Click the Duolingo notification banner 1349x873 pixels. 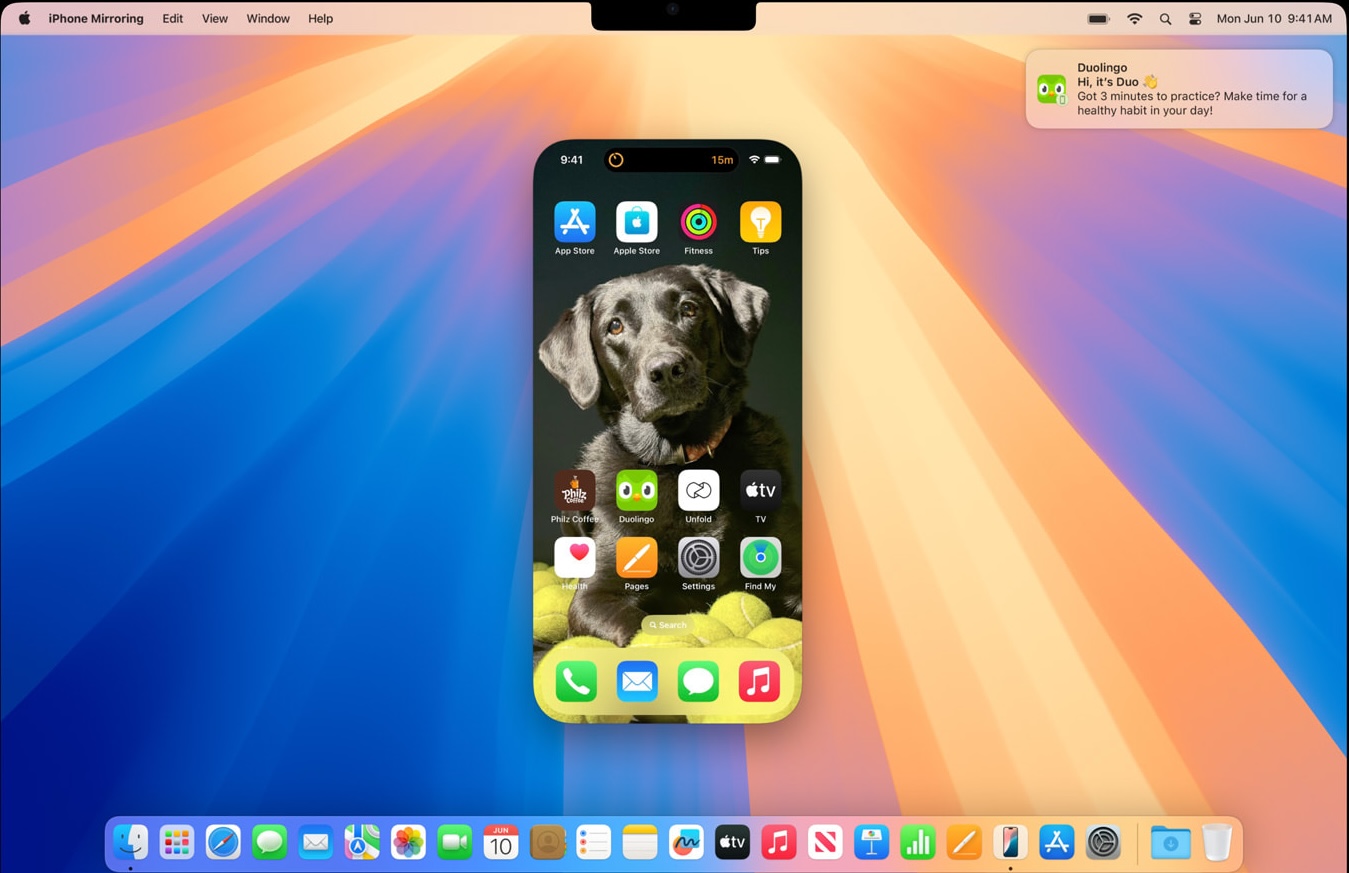pyautogui.click(x=1178, y=89)
